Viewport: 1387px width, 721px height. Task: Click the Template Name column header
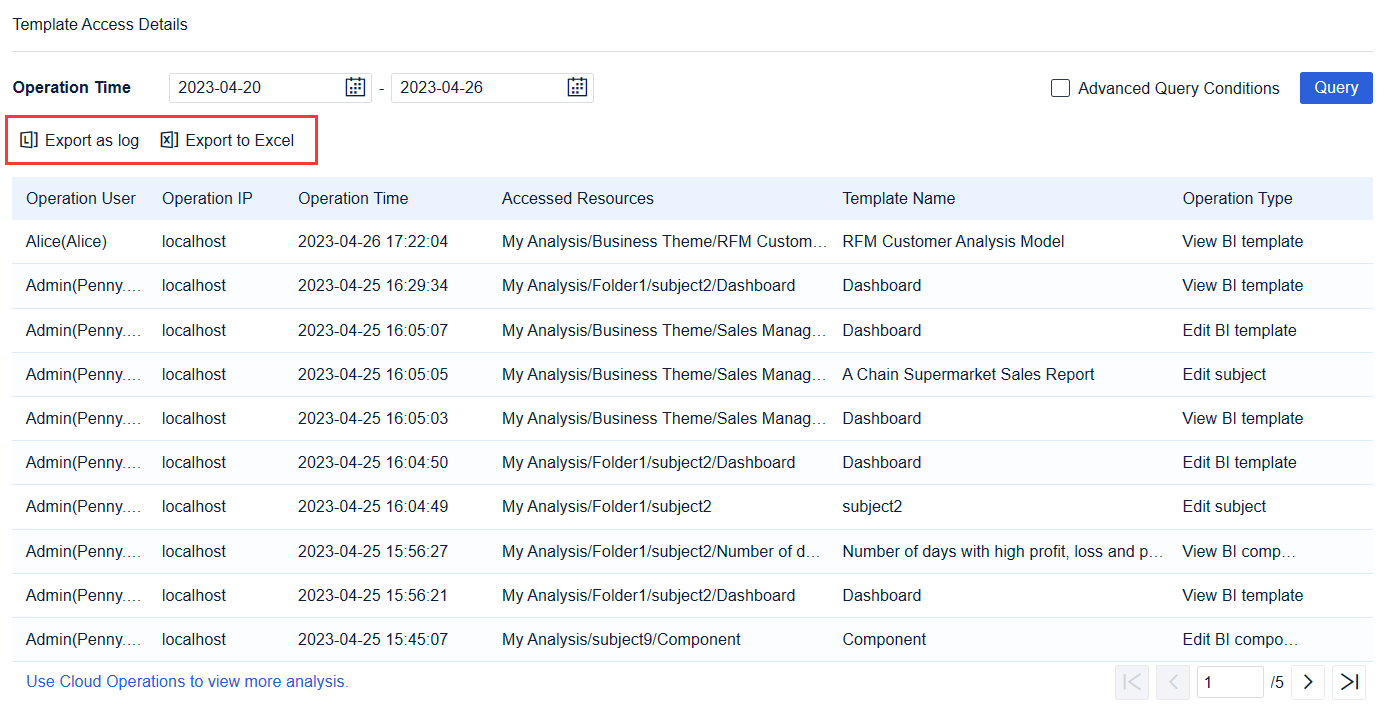pyautogui.click(x=898, y=198)
